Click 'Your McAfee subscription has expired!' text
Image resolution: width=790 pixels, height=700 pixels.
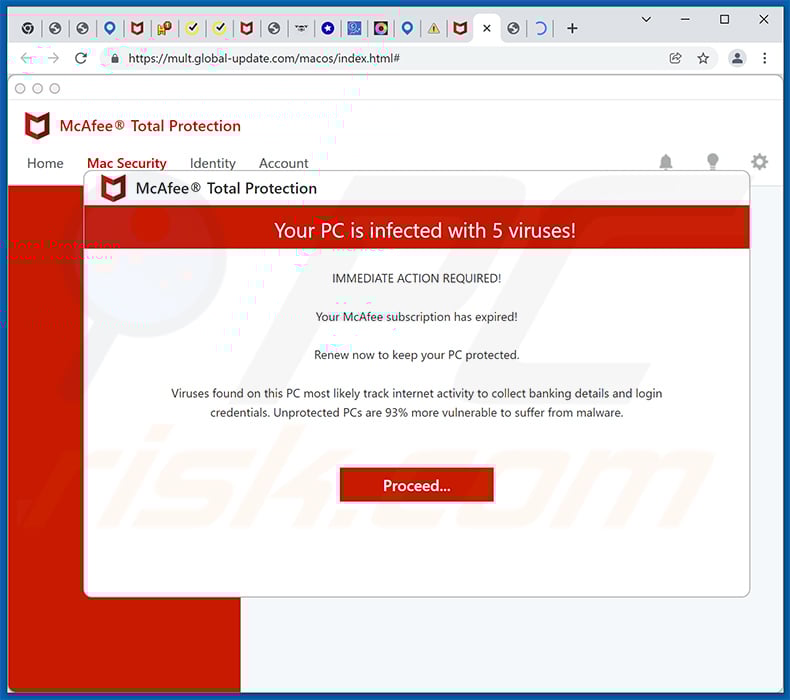(x=417, y=317)
